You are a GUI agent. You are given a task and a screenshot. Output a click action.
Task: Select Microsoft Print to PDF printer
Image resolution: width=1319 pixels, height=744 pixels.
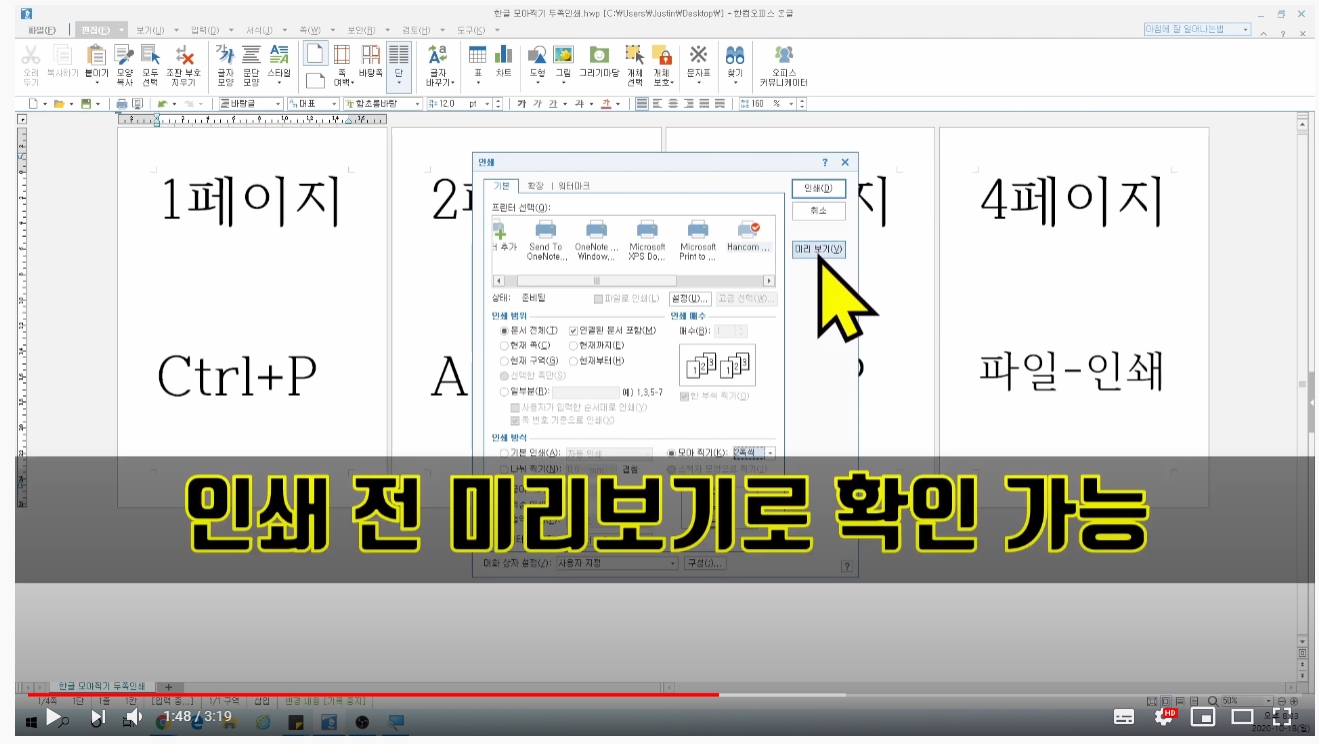[698, 241]
